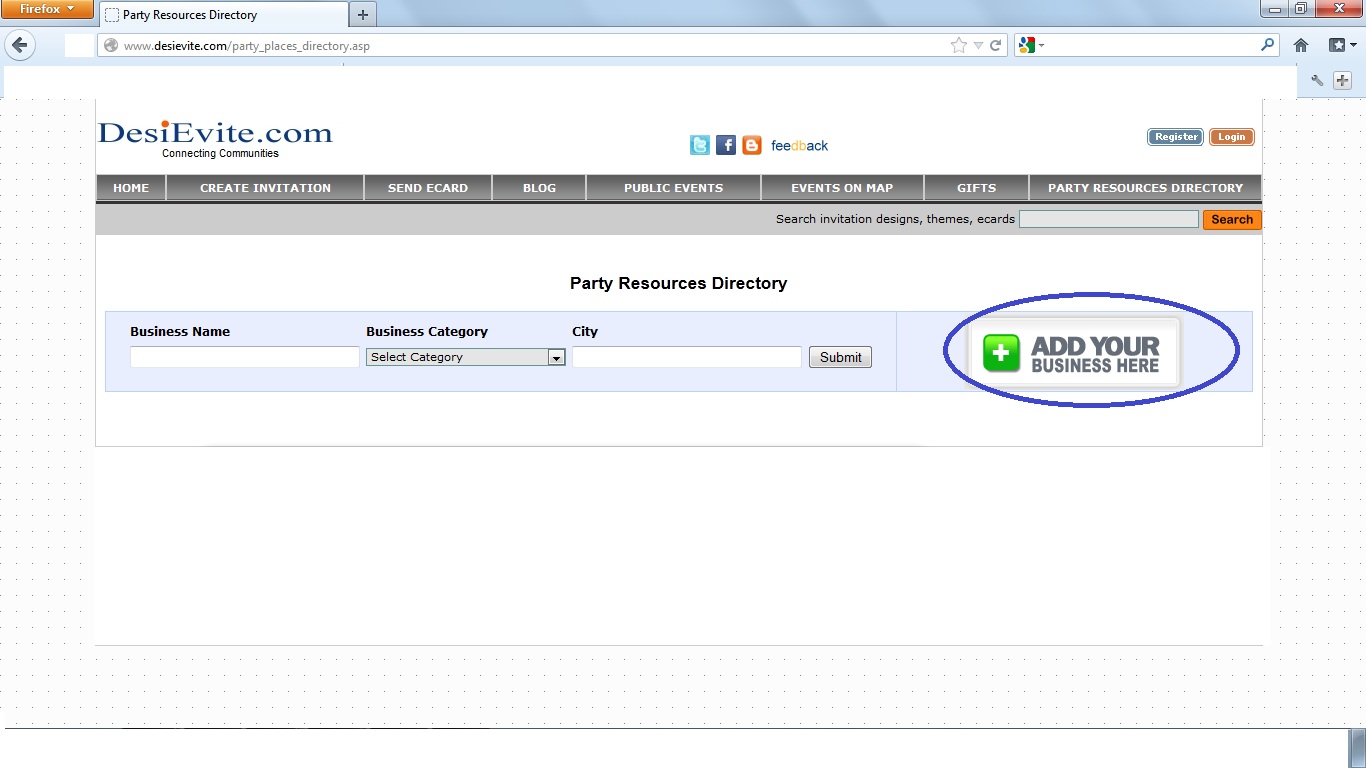1366x768 pixels.
Task: Open a new tab with plus button
Action: click(x=363, y=15)
